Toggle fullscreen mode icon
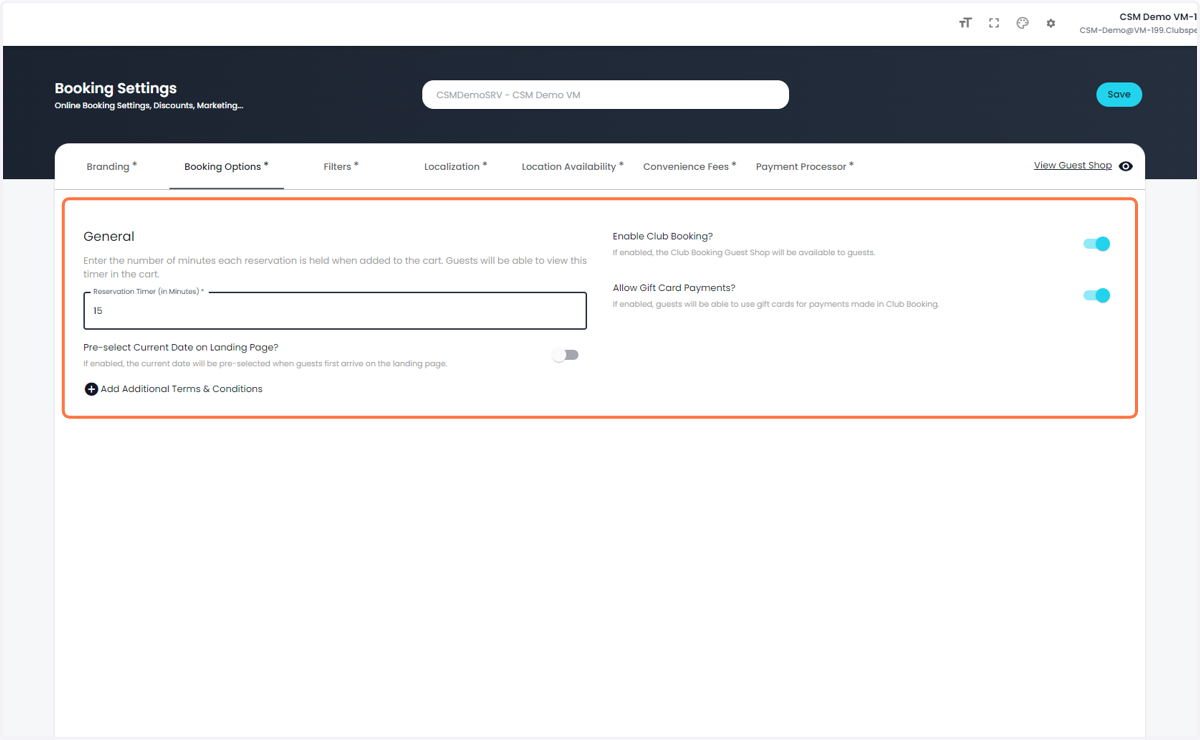 pyautogui.click(x=994, y=23)
